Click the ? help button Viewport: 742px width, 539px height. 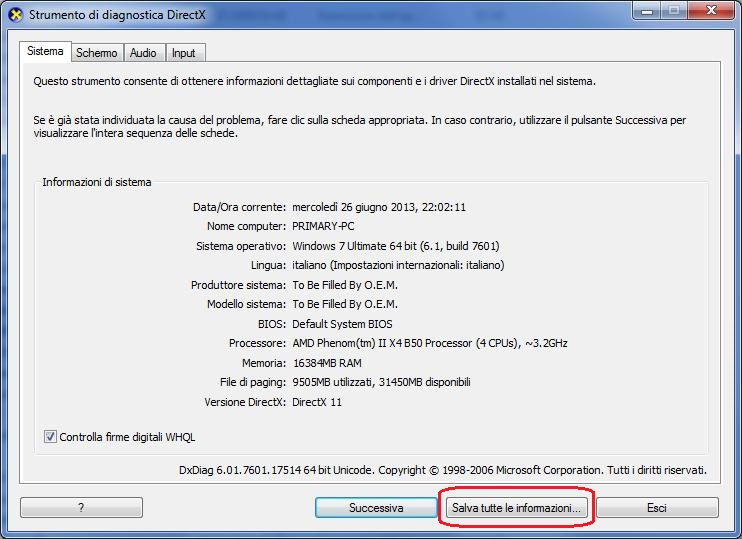(81, 507)
